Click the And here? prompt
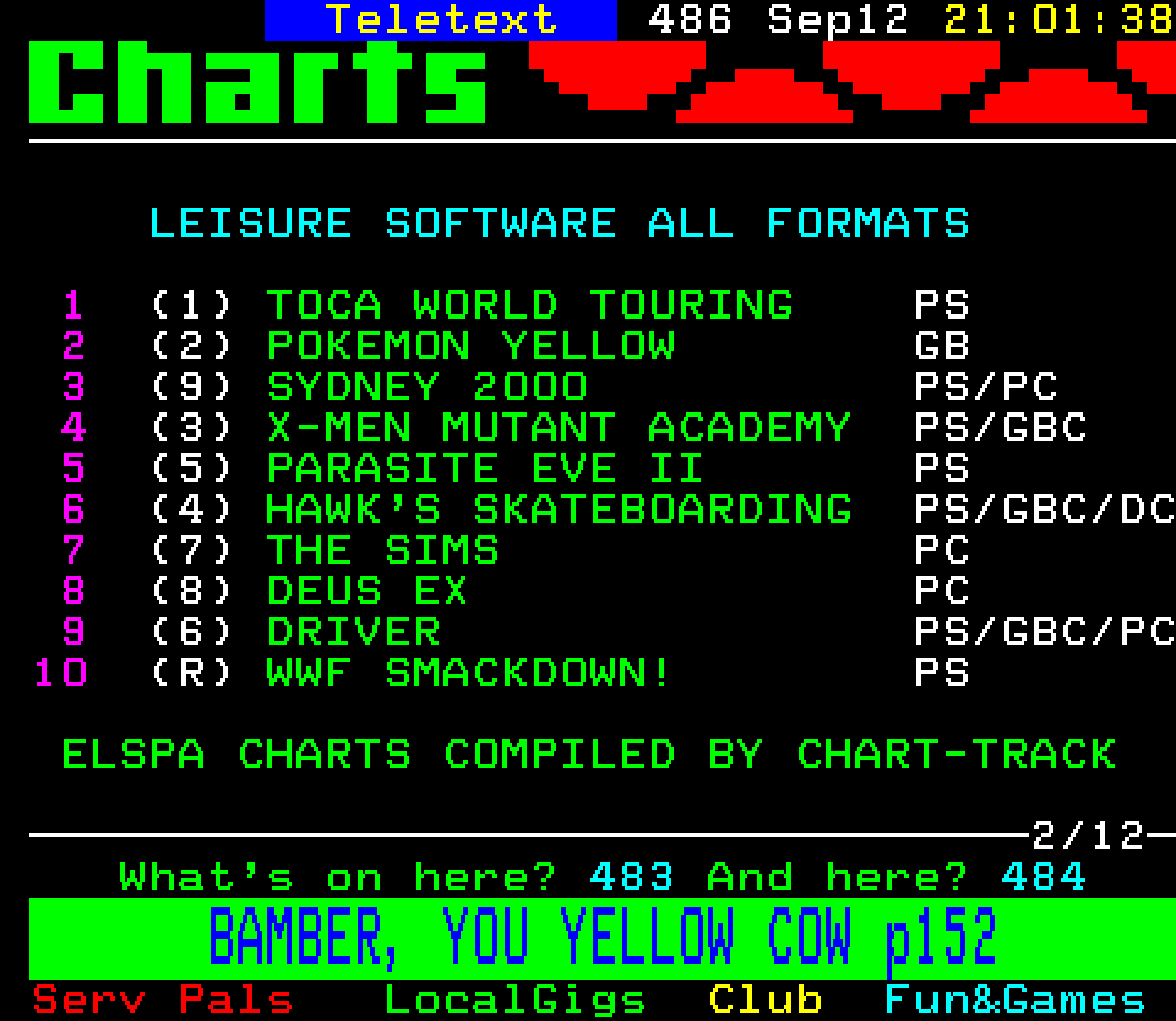Viewport: 1176px width, 1021px height. point(838,877)
